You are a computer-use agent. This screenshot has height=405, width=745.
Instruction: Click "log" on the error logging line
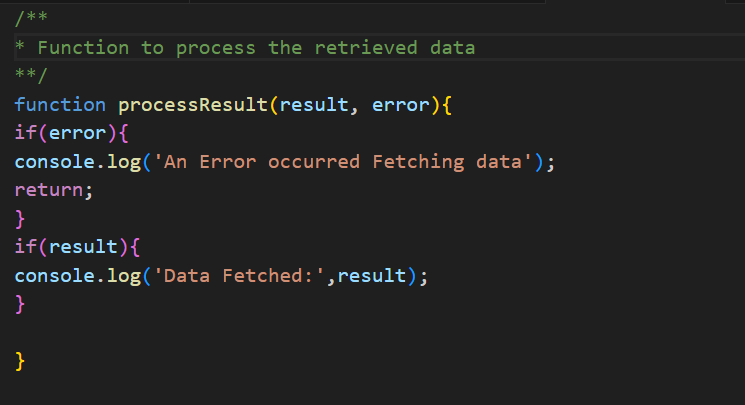(x=124, y=162)
